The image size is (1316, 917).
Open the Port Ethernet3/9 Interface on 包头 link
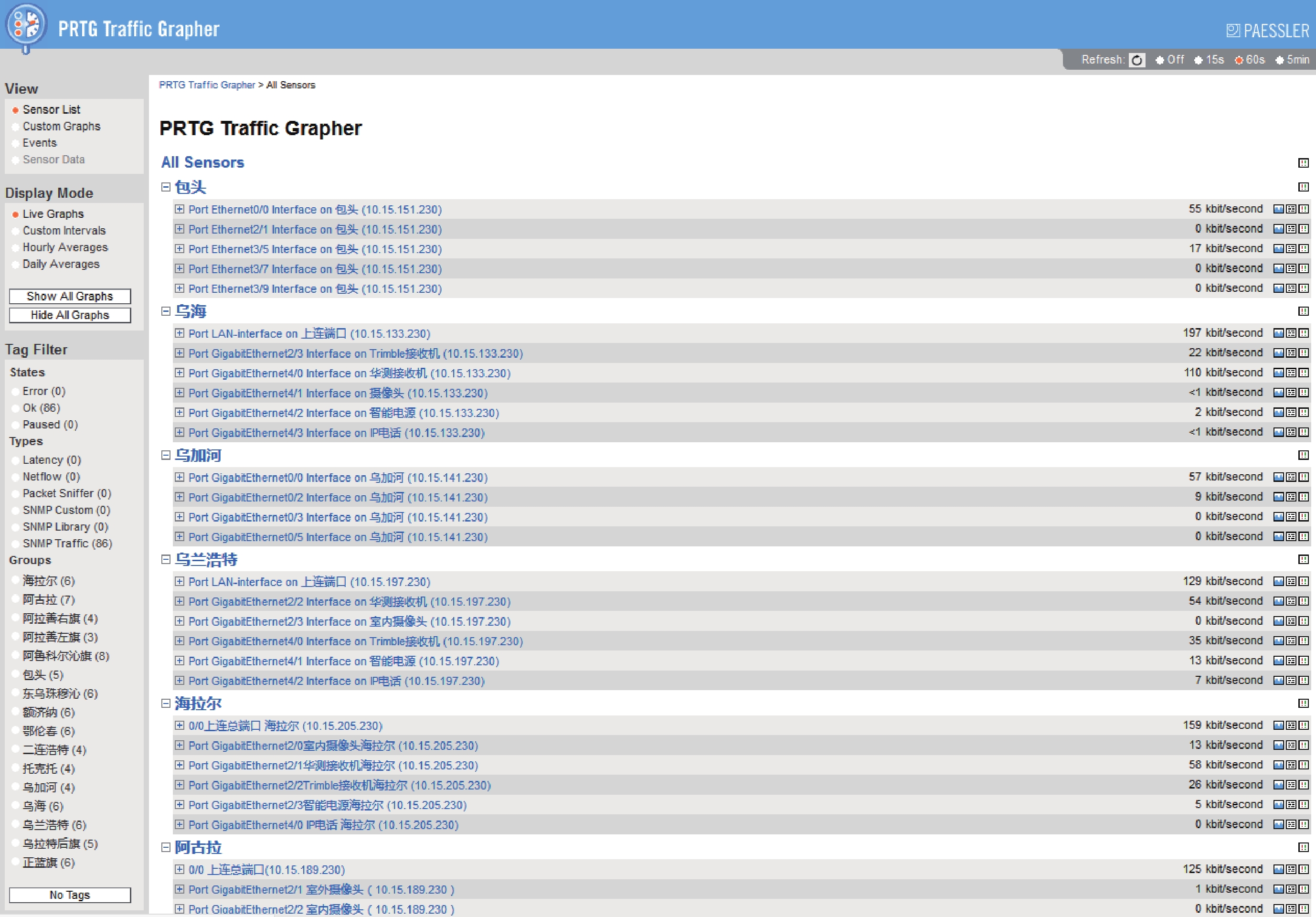pos(315,288)
